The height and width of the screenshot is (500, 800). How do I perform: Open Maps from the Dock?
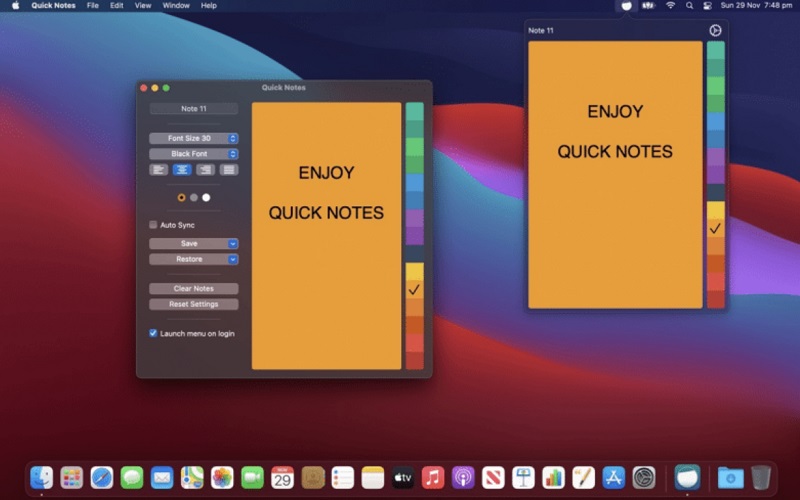tap(192, 478)
